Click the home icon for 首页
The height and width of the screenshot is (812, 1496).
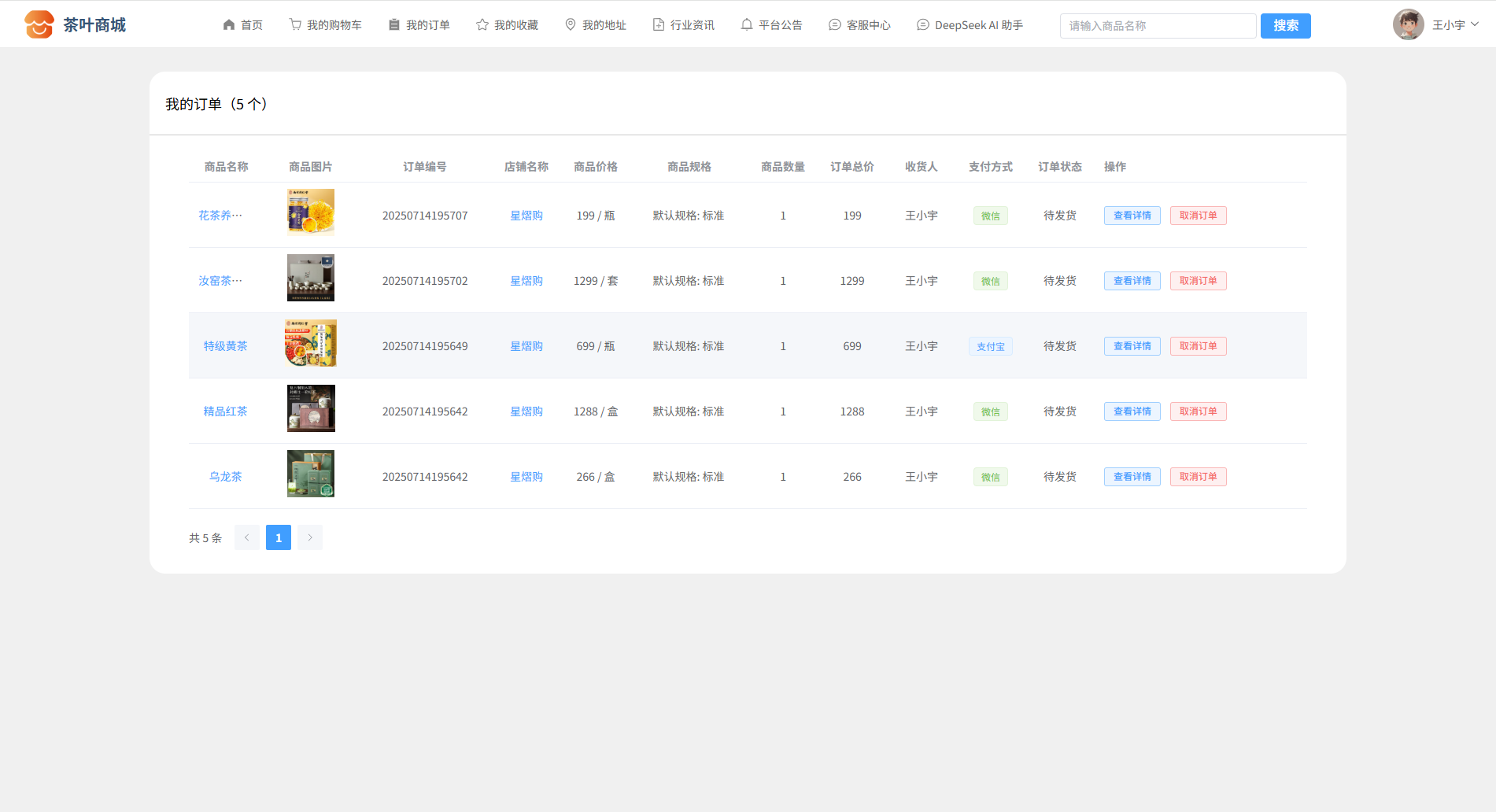[x=229, y=25]
